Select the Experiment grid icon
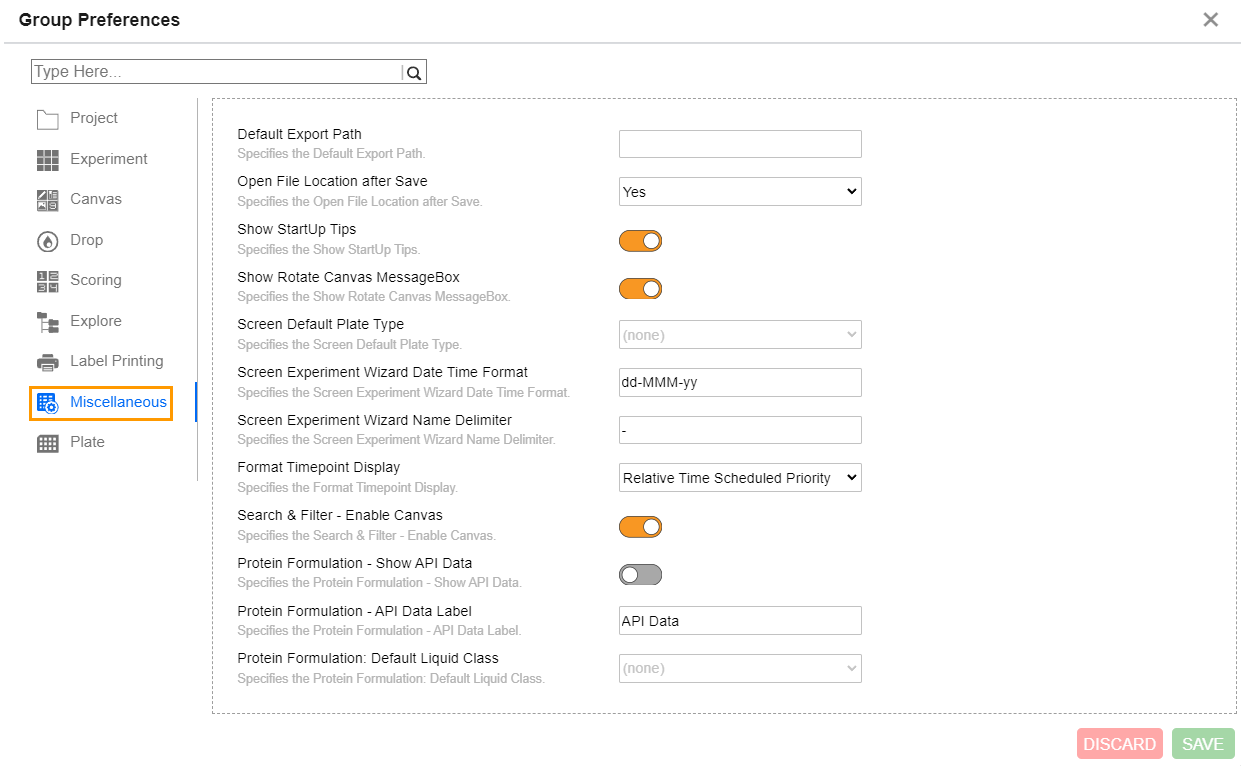The image size is (1241, 766). coord(48,160)
